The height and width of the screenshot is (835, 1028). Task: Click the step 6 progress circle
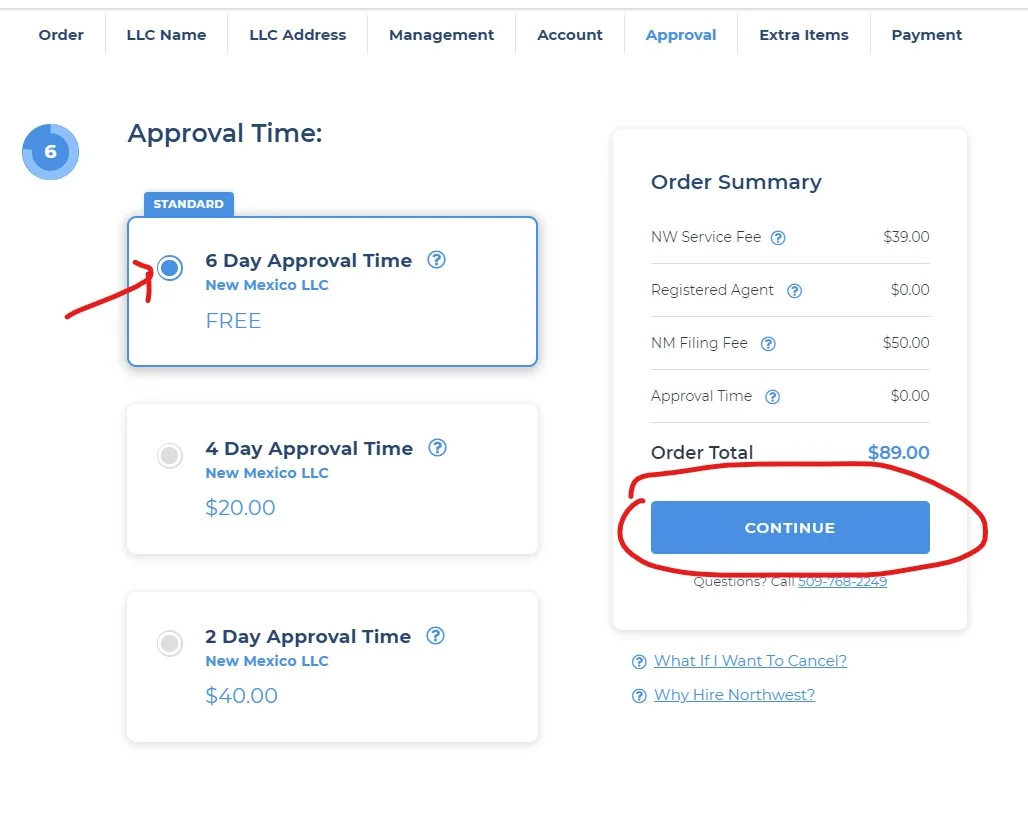tap(50, 152)
